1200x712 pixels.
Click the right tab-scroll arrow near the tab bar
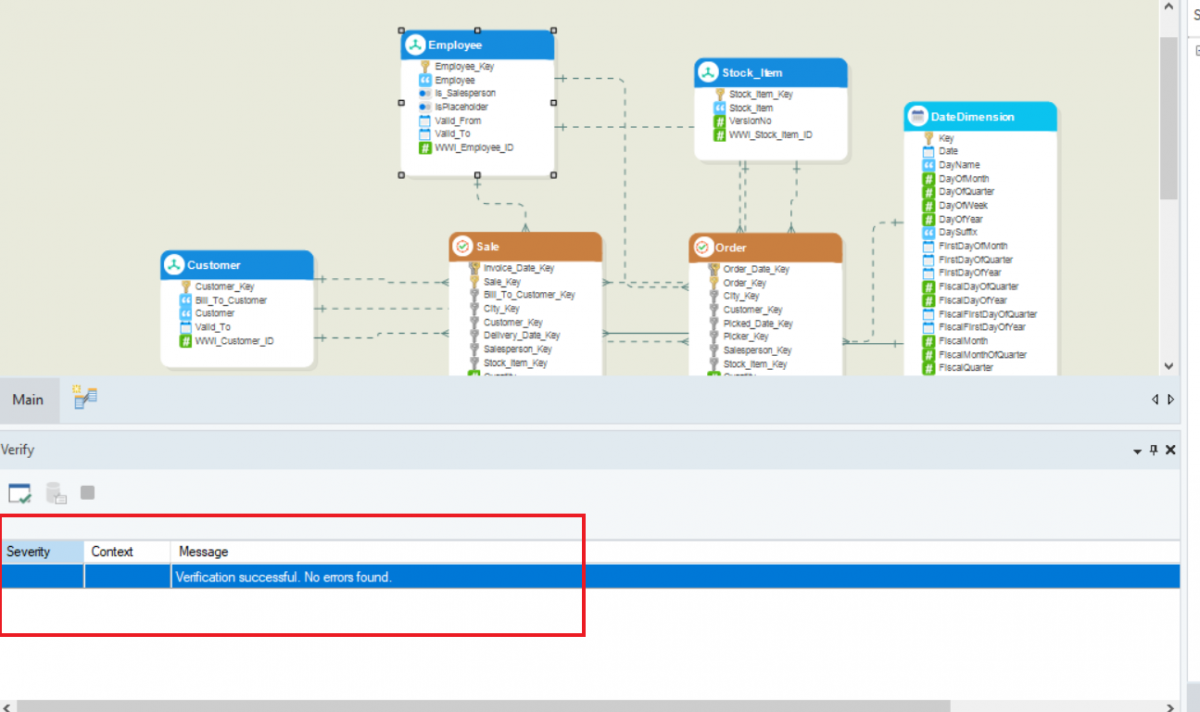click(x=1168, y=399)
